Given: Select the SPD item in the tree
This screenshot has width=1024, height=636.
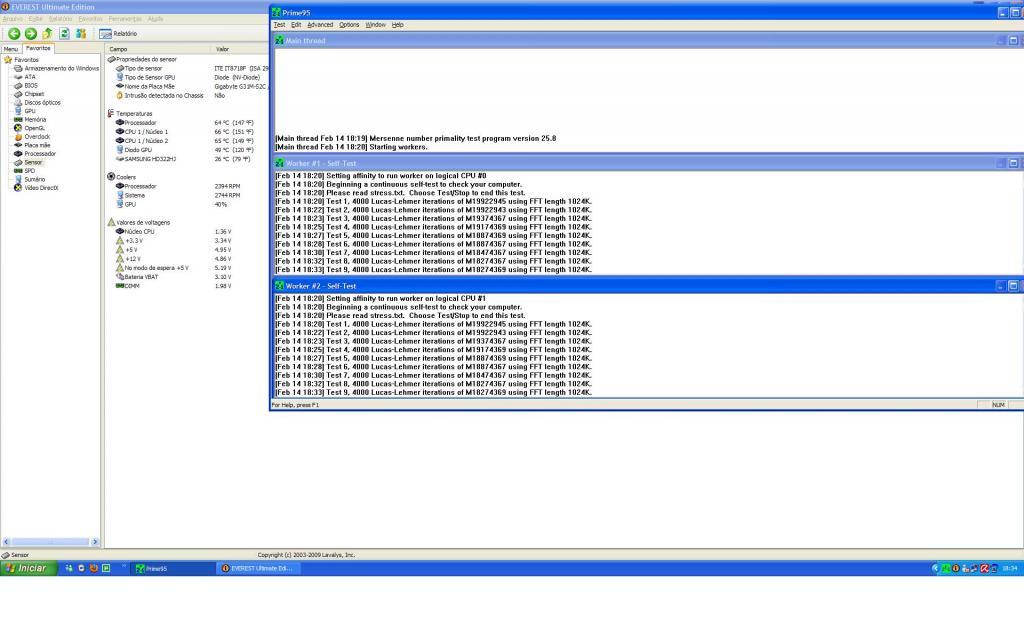Looking at the screenshot, I should 25,170.
